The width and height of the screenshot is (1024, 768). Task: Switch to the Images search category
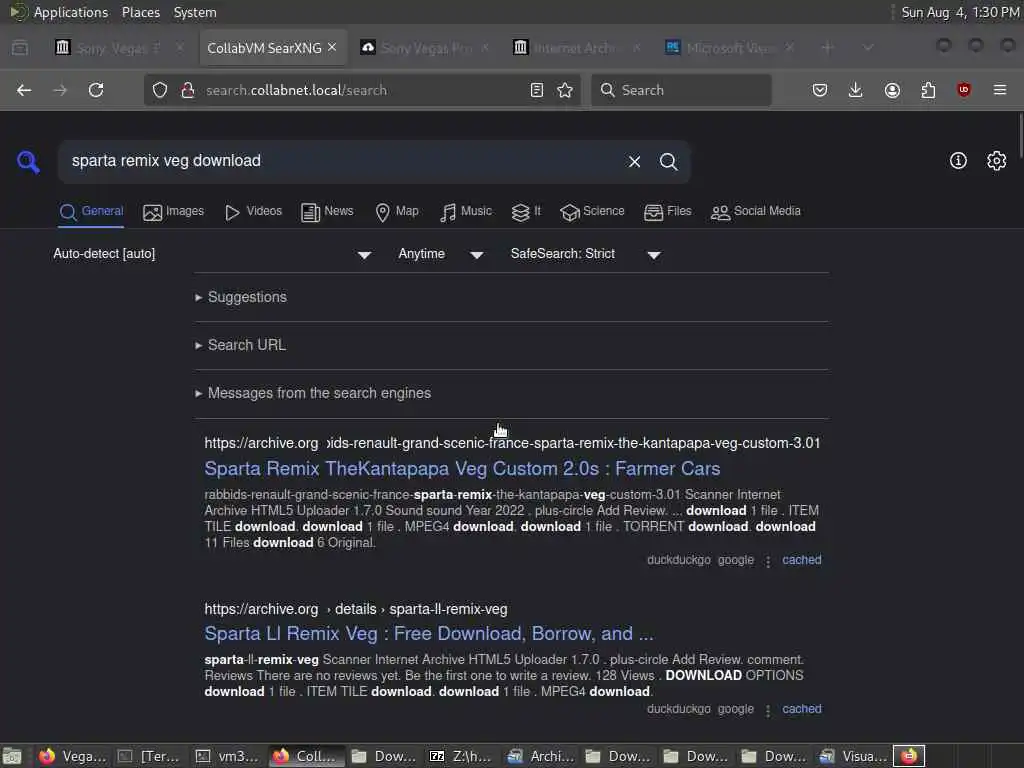pyautogui.click(x=174, y=212)
